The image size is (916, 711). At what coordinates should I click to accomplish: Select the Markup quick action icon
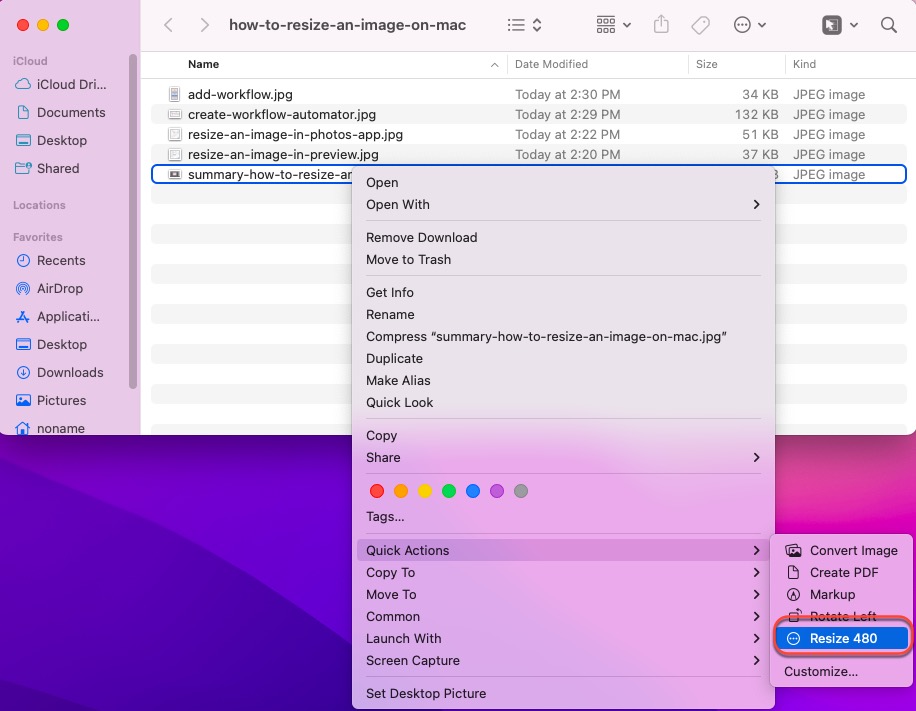pos(793,594)
